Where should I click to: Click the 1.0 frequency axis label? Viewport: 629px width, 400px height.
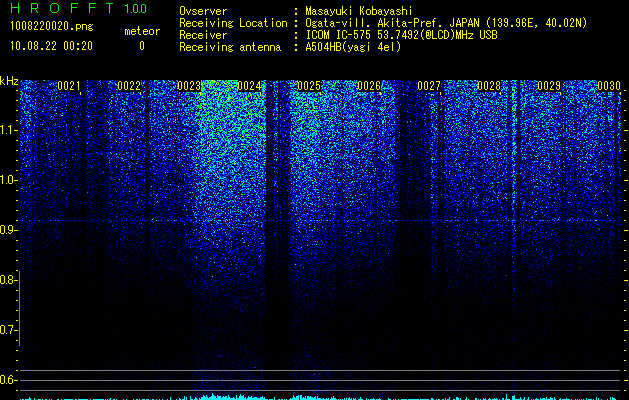(x=8, y=180)
